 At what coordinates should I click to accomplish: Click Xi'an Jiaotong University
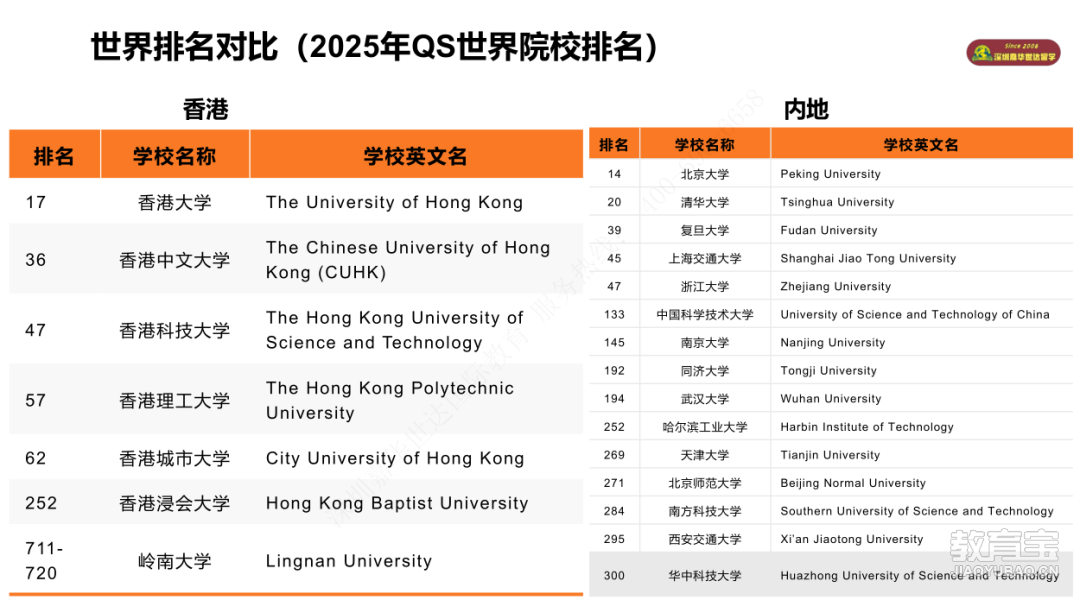(852, 539)
